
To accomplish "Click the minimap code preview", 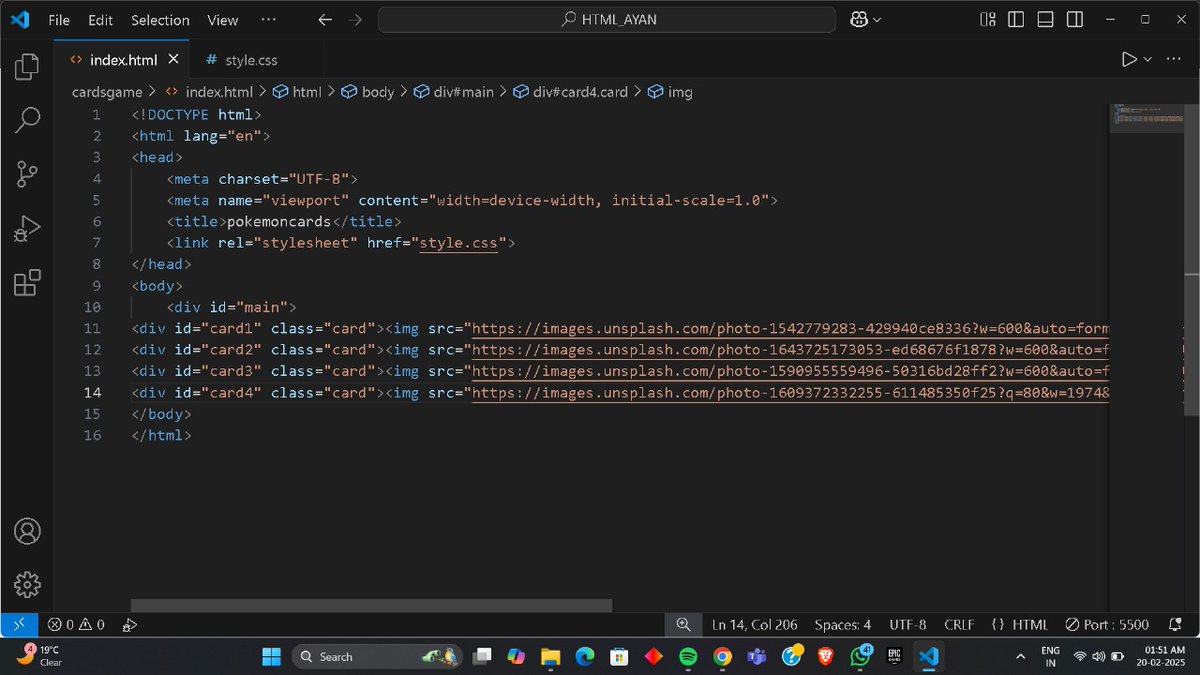I will click(1147, 116).
